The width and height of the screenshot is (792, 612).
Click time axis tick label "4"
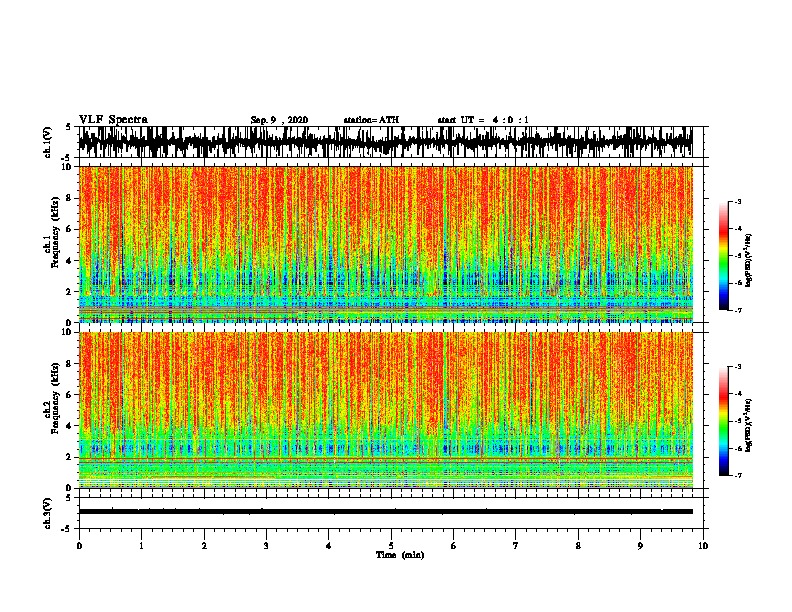tap(329, 546)
